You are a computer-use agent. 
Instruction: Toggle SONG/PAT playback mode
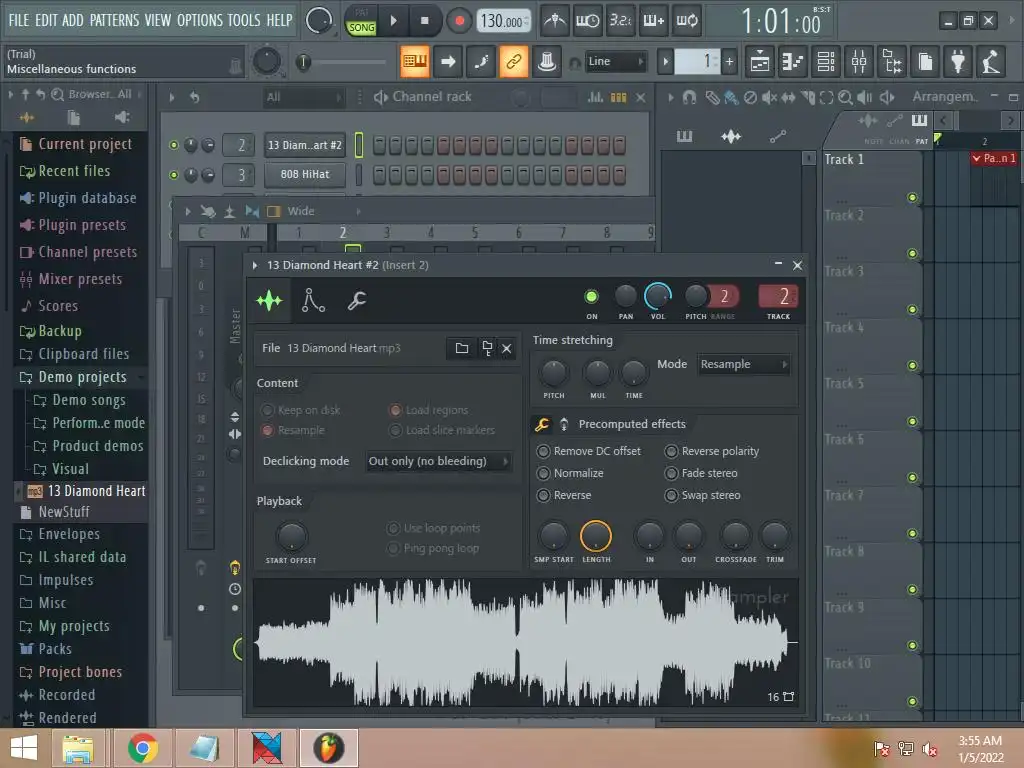361,21
